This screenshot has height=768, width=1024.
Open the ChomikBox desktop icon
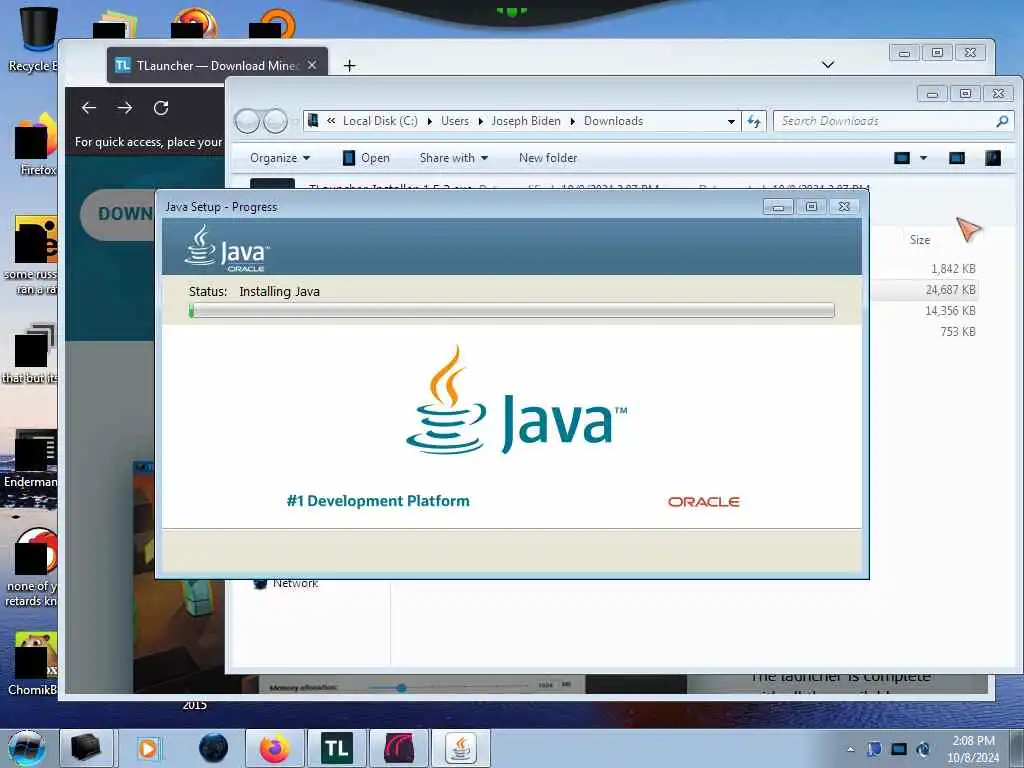coord(33,664)
